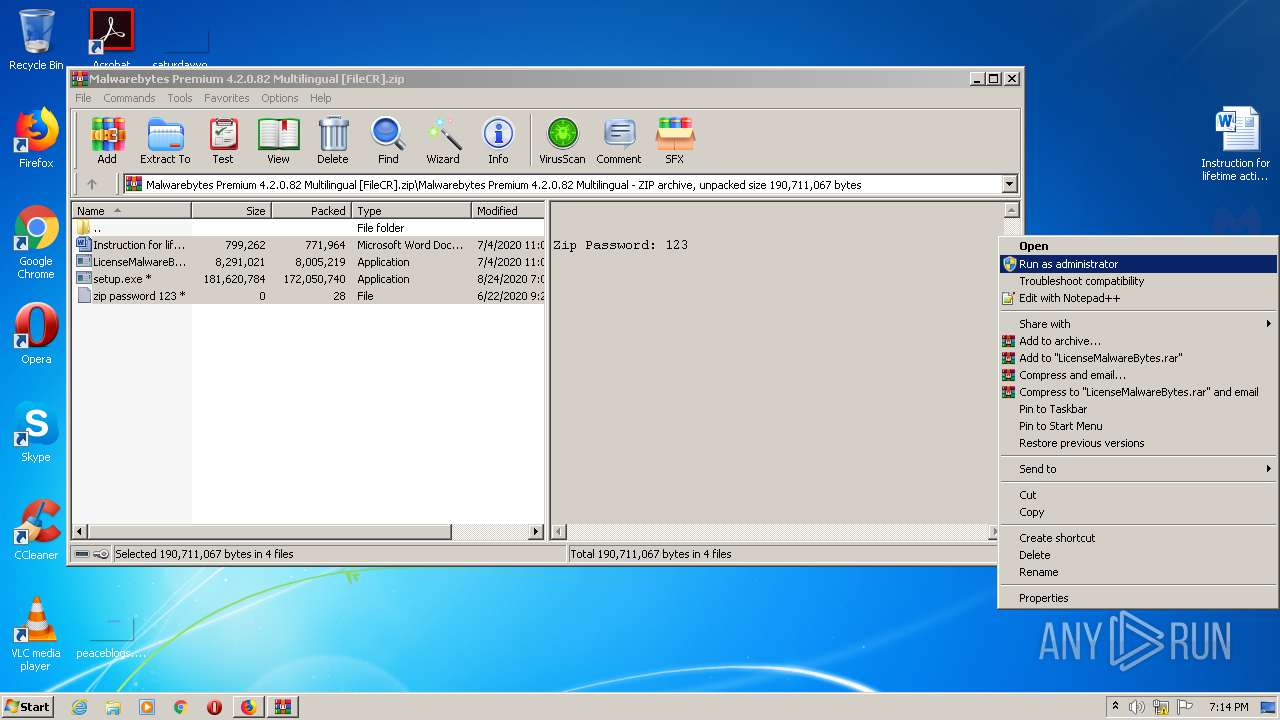This screenshot has width=1280, height=720.
Task: Open the Options menu
Action: (280, 98)
